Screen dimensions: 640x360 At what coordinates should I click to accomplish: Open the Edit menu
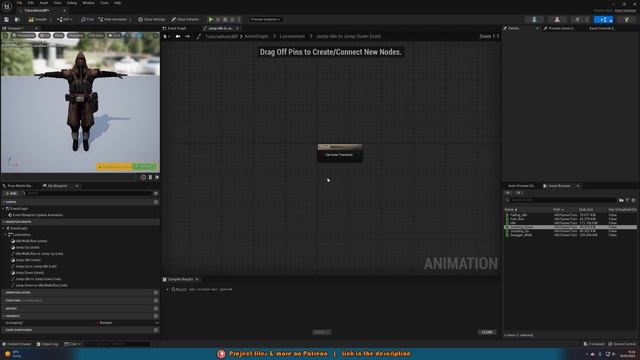tap(31, 3)
